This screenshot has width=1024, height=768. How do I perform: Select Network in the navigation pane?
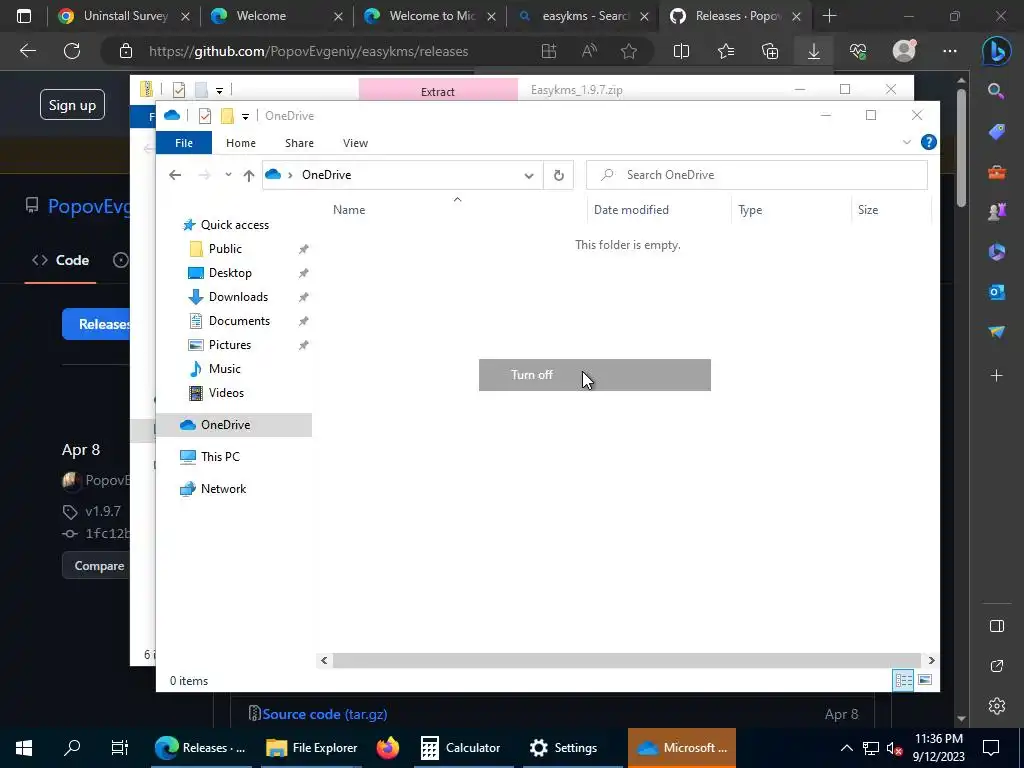223,488
